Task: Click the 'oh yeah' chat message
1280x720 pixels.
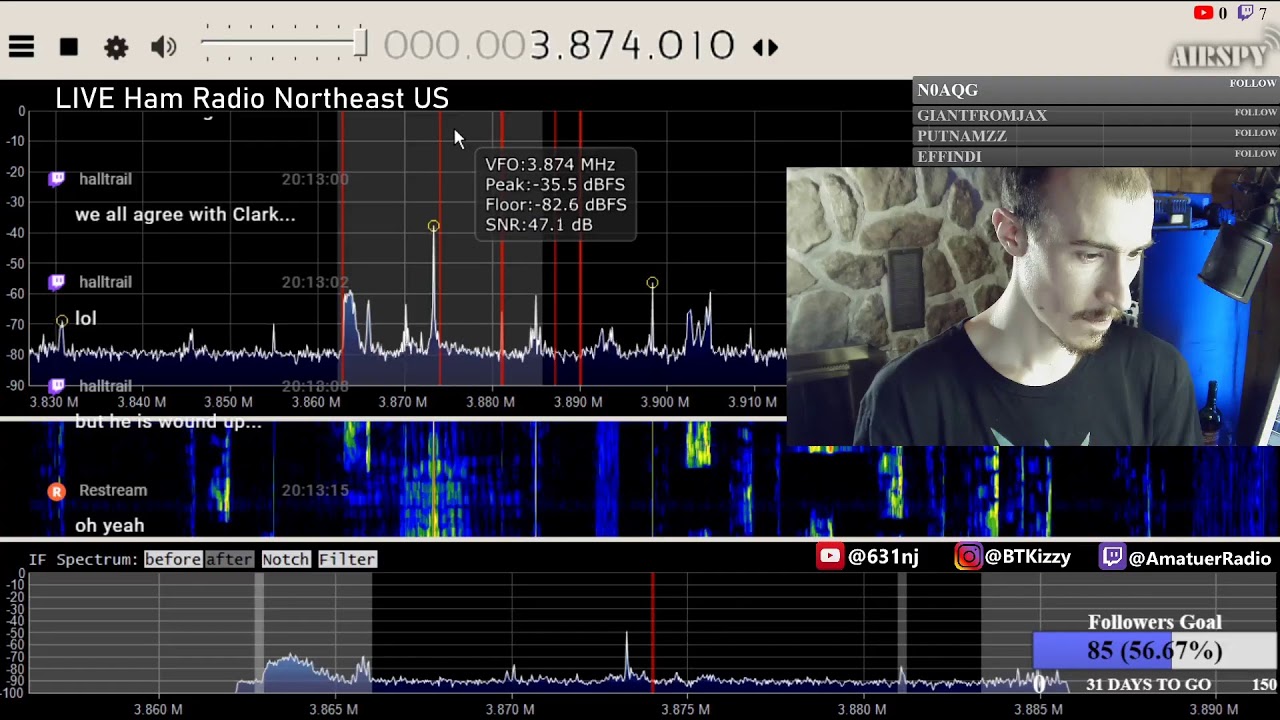Action: (x=109, y=525)
